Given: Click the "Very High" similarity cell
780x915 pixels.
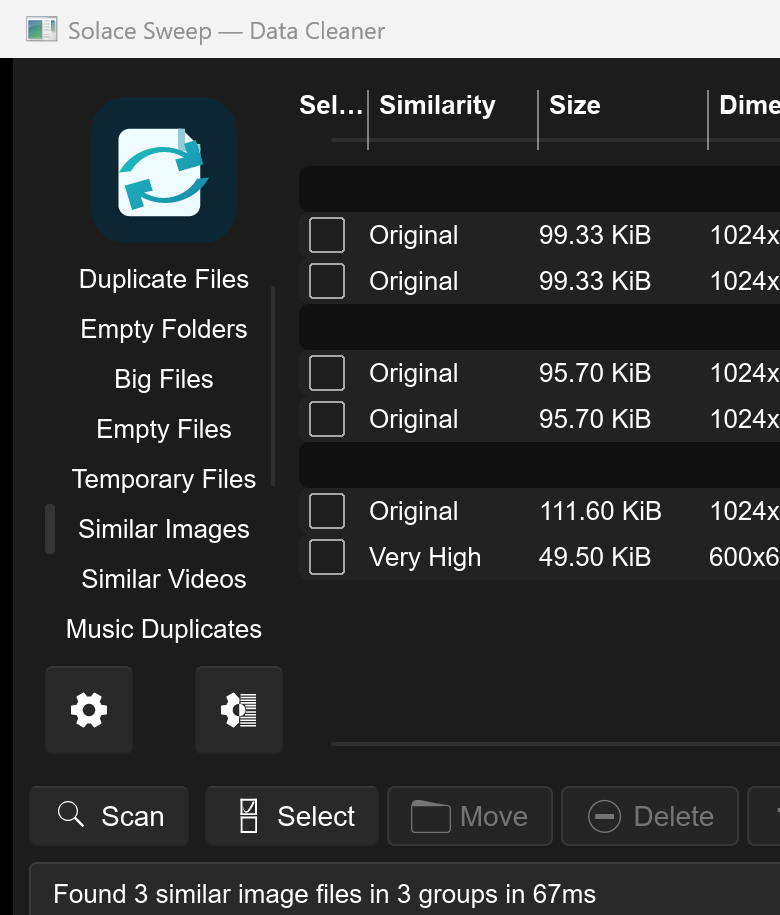Looking at the screenshot, I should (425, 557).
